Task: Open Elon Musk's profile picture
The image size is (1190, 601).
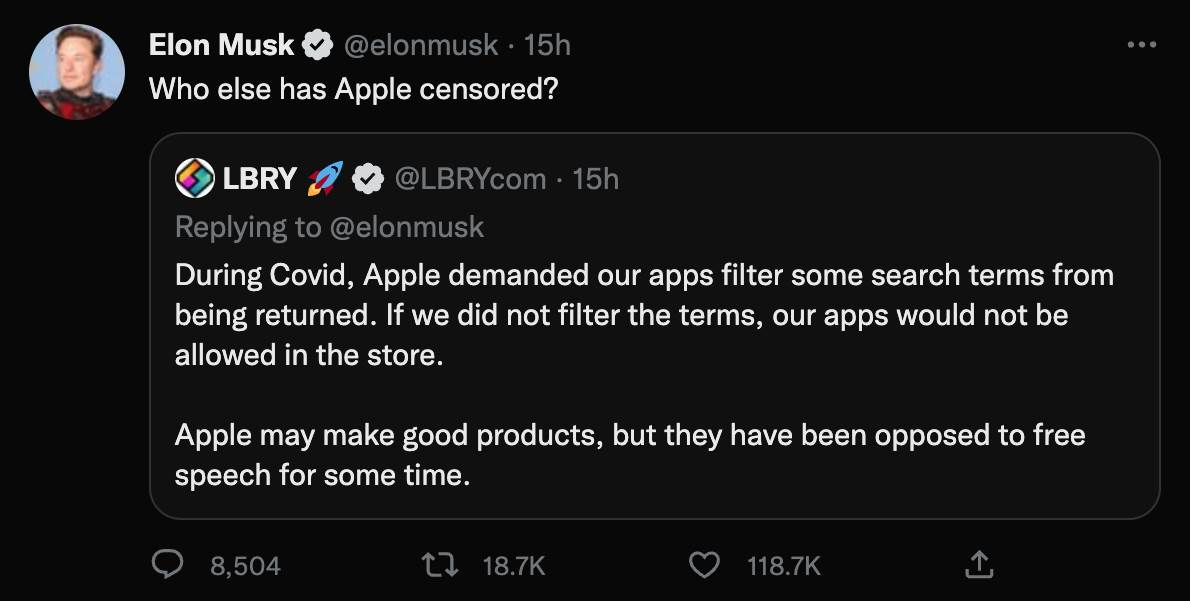Action: [79, 67]
